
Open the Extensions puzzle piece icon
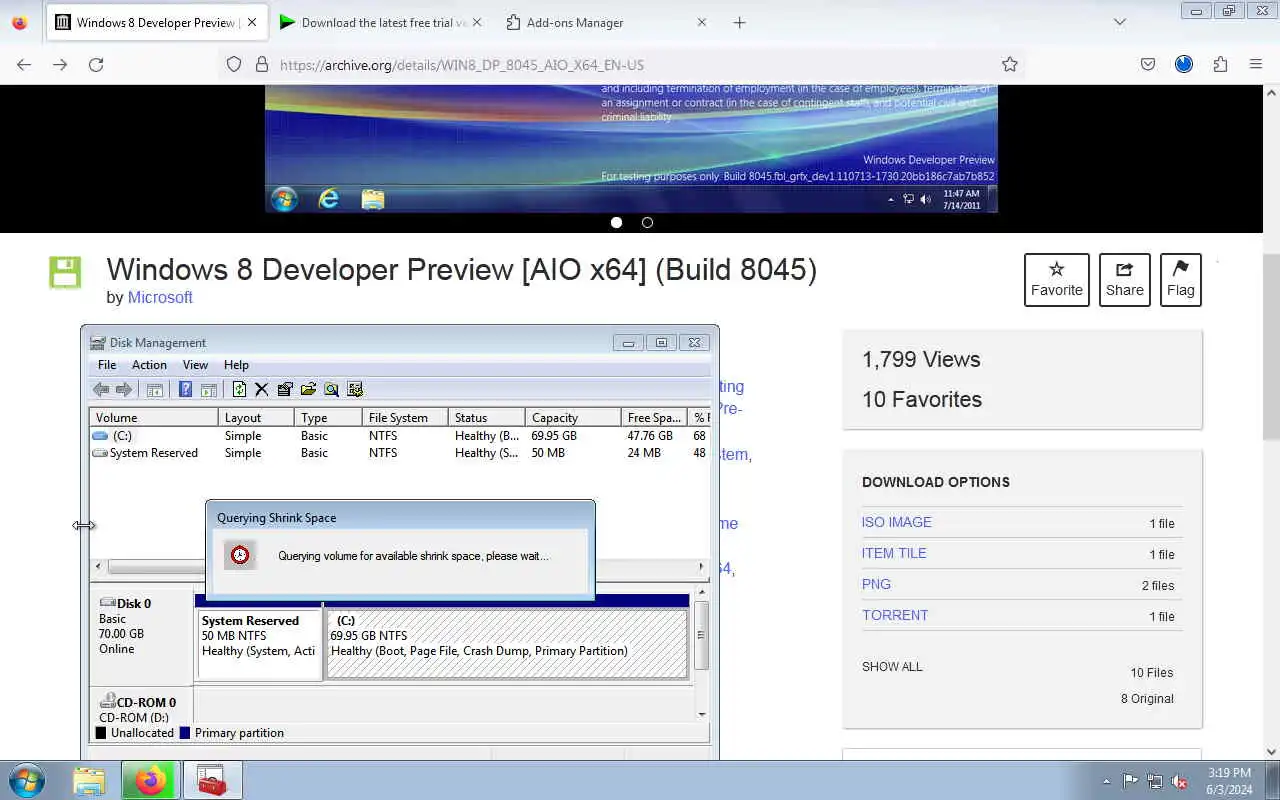click(1220, 64)
